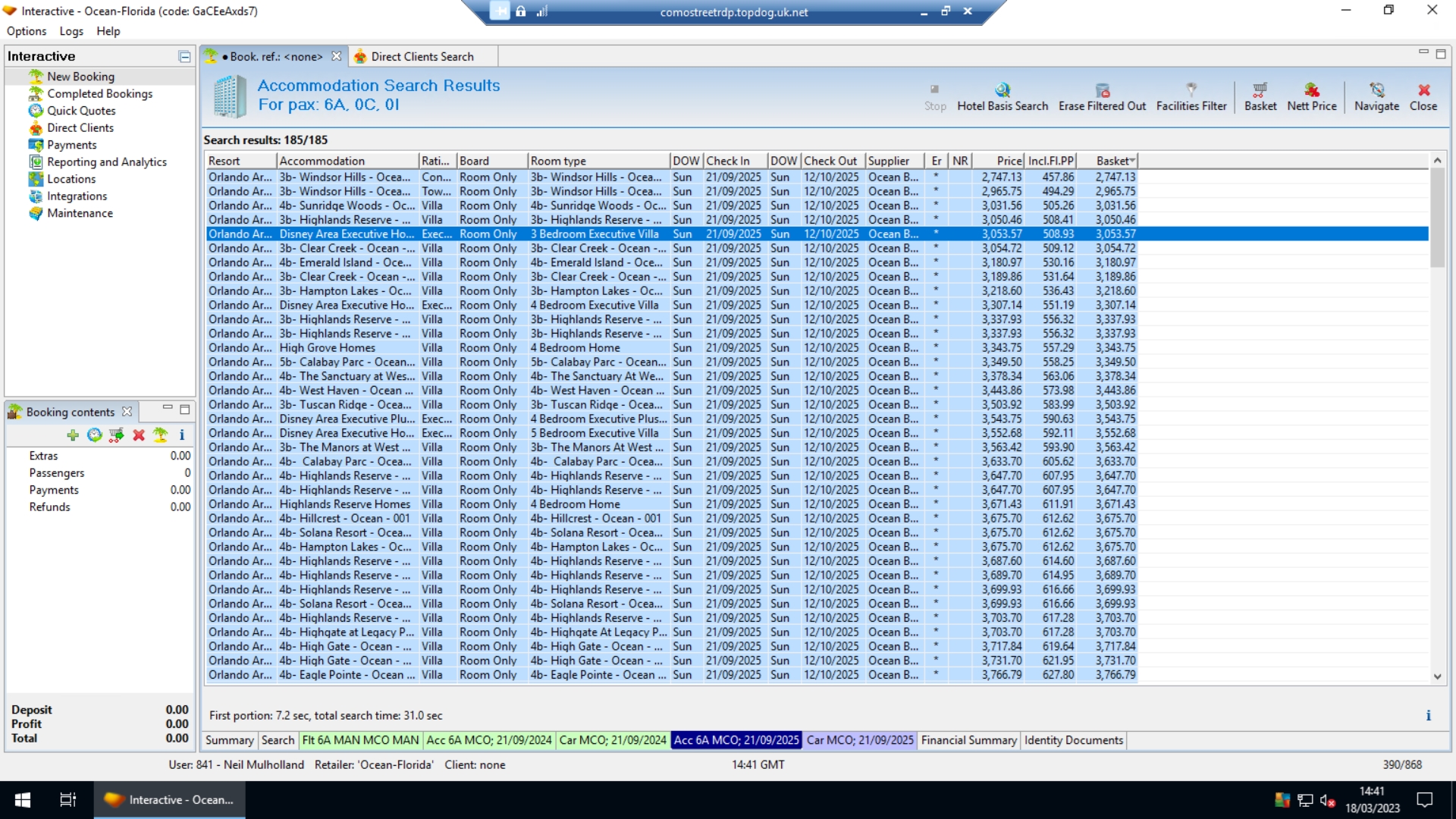
Task: Click the Basket column sort arrow
Action: click(x=1132, y=161)
